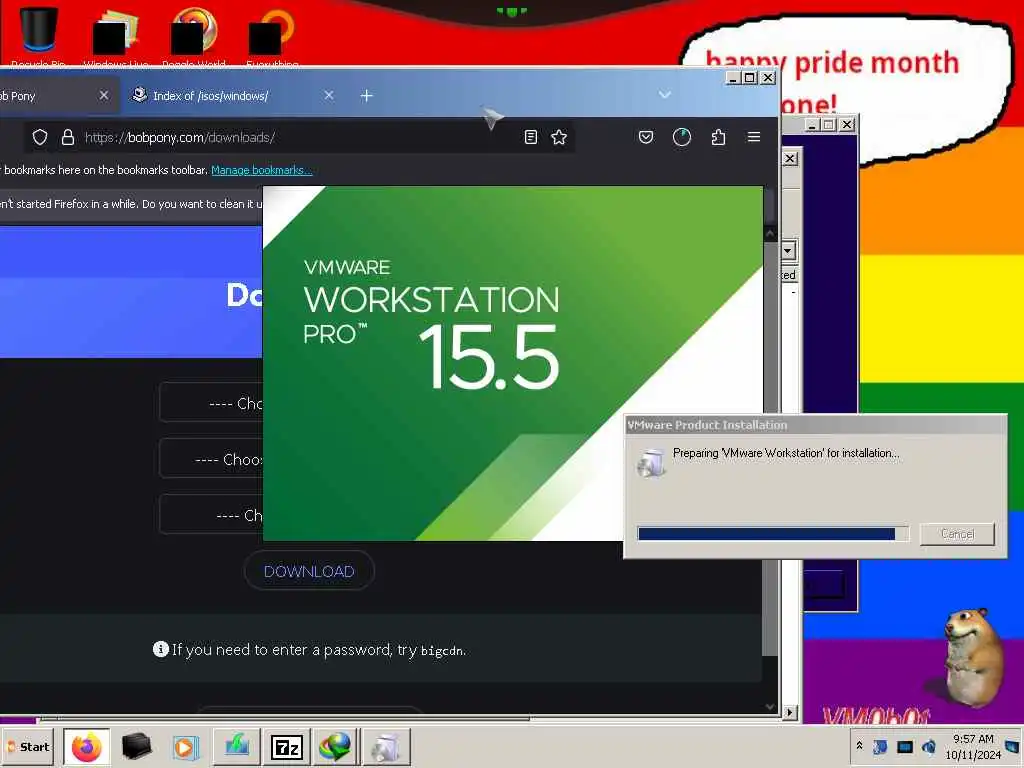Open the Recycle Bin desktop icon
Screen dimensions: 1024x768
click(38, 36)
